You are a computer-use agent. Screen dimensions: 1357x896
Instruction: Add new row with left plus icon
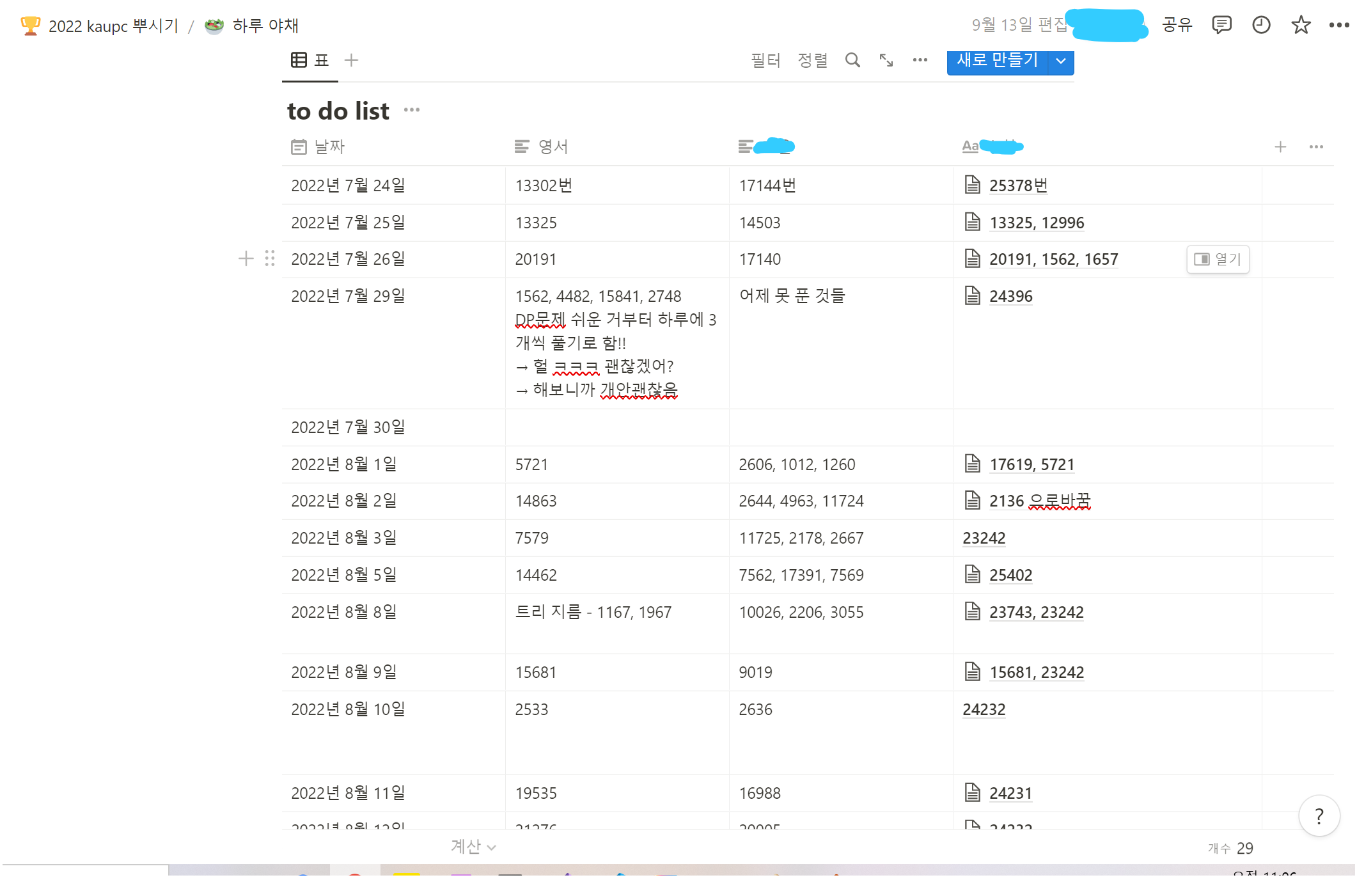[246, 258]
